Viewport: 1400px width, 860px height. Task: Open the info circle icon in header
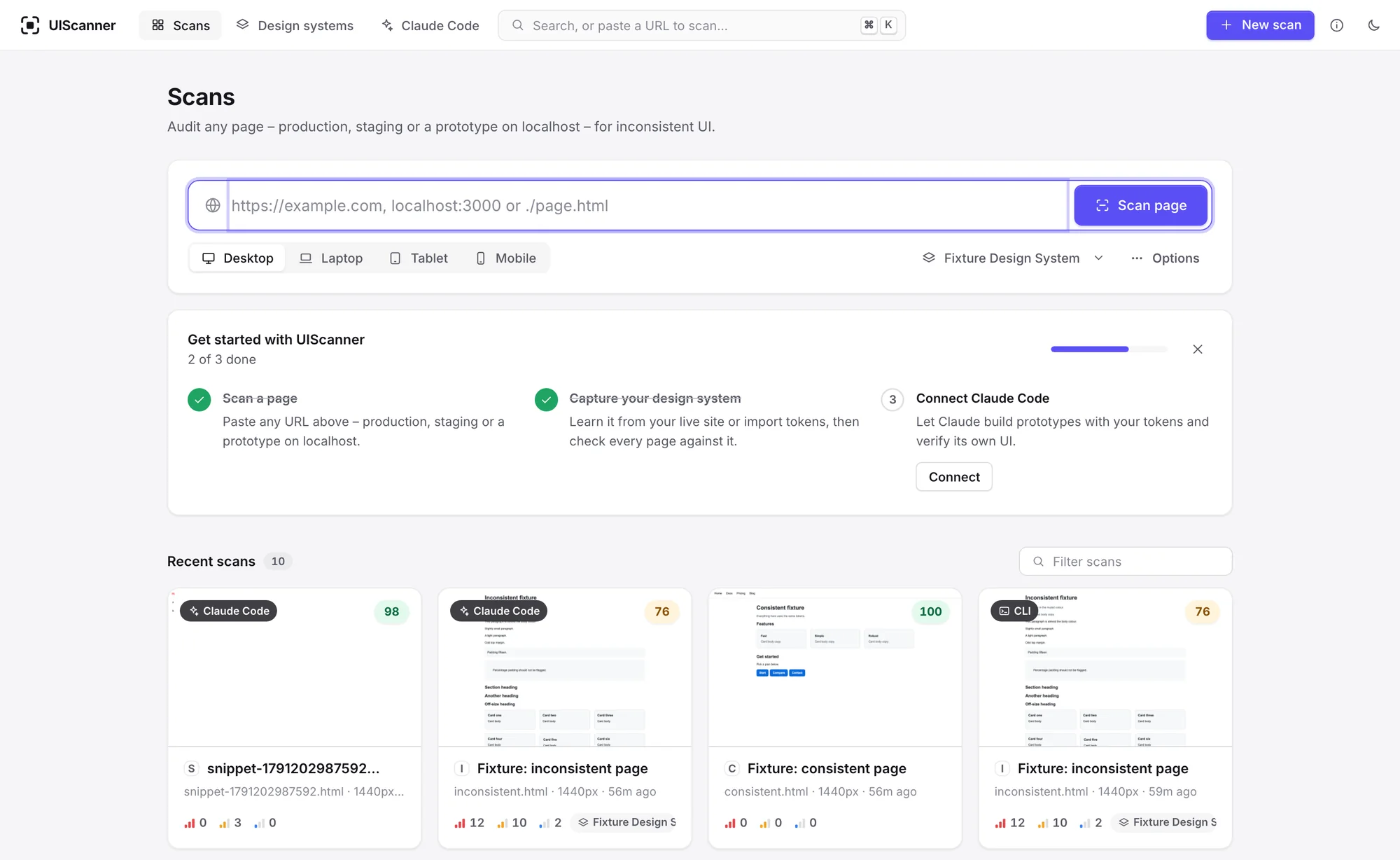1337,25
